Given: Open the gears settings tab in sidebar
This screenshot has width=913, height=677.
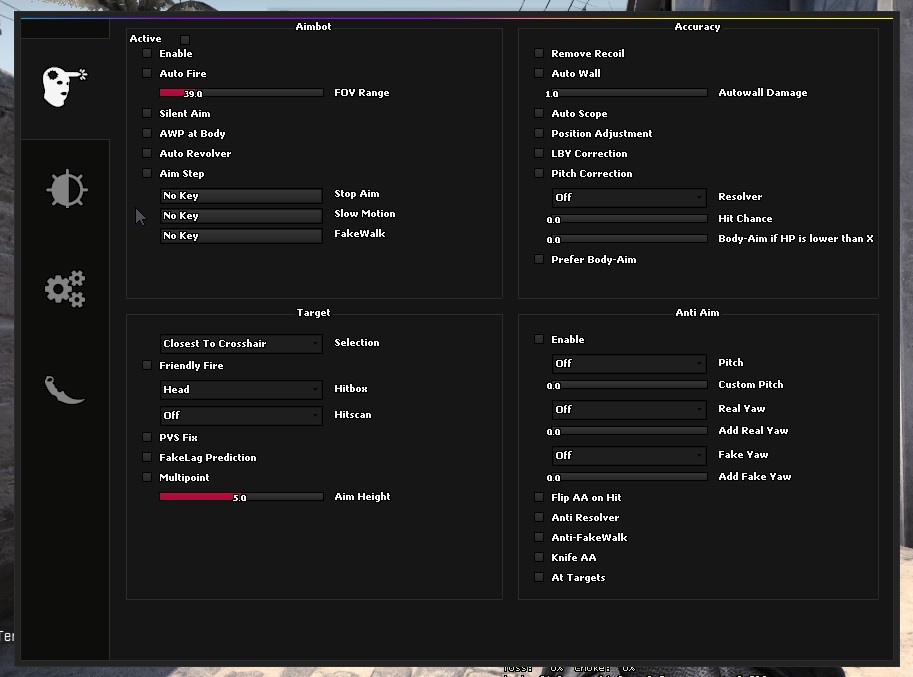Looking at the screenshot, I should click(65, 289).
